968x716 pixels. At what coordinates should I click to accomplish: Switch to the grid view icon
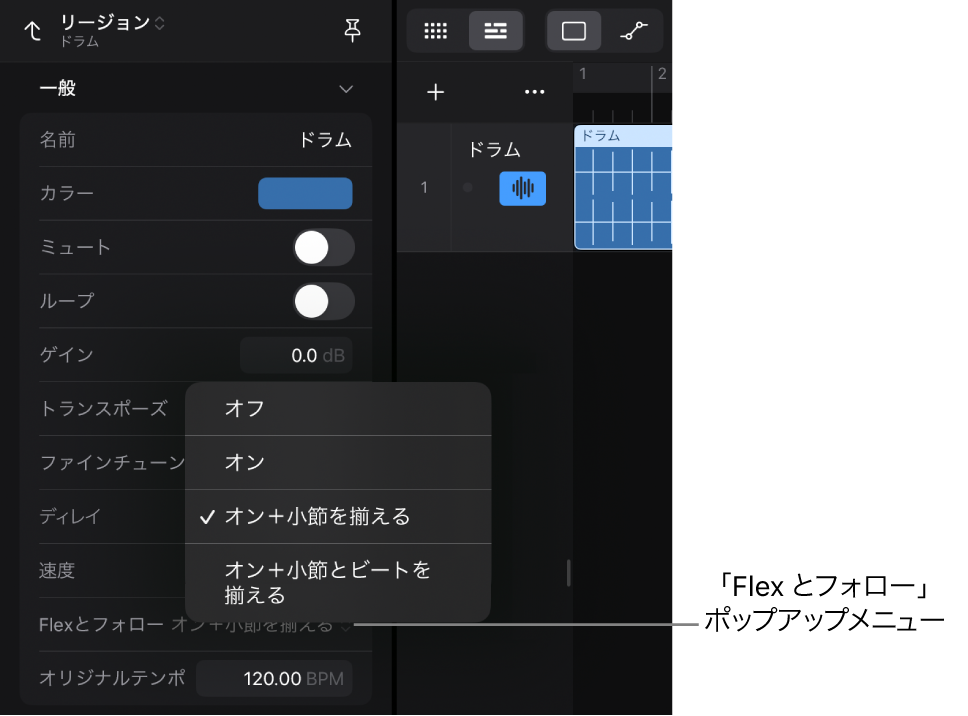[x=435, y=30]
